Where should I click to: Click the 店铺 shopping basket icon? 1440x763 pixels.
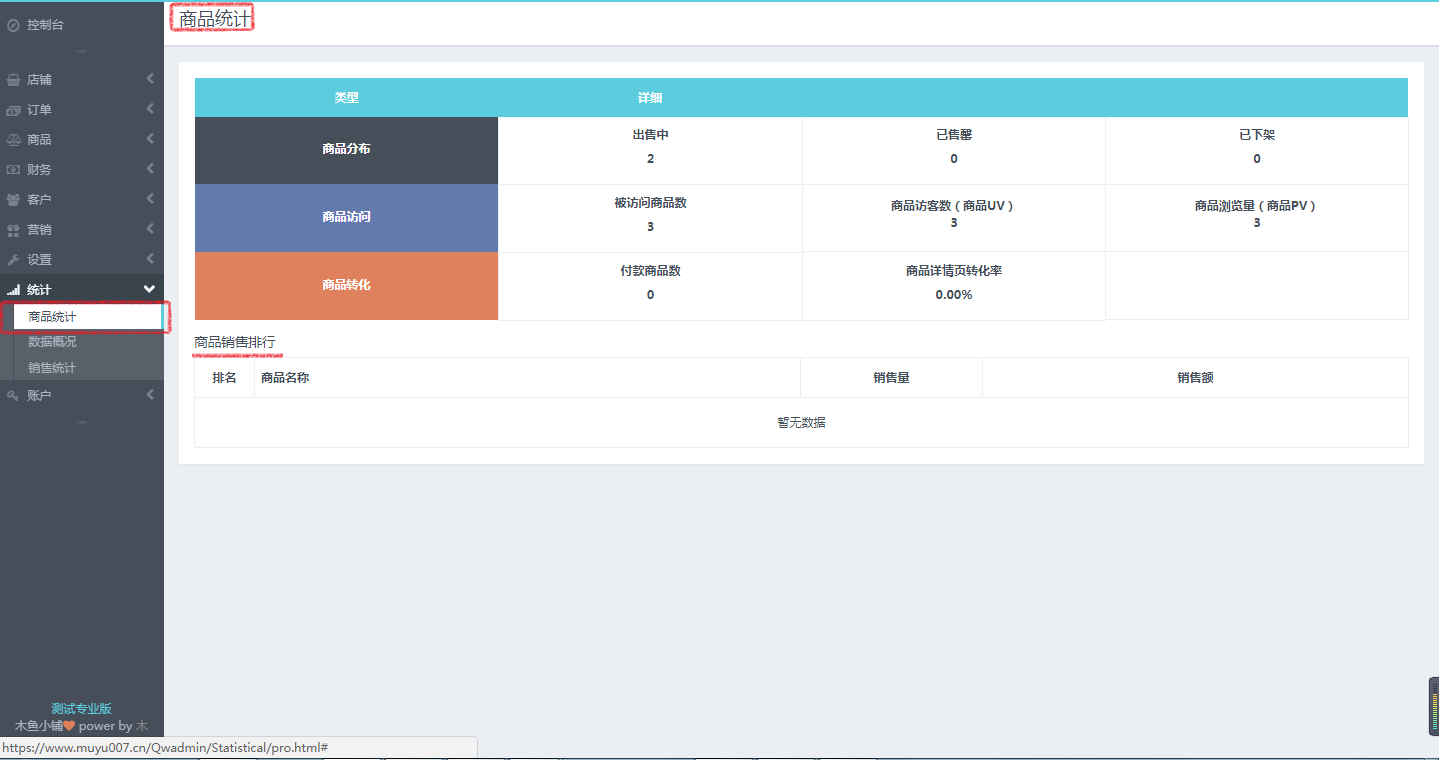14,80
